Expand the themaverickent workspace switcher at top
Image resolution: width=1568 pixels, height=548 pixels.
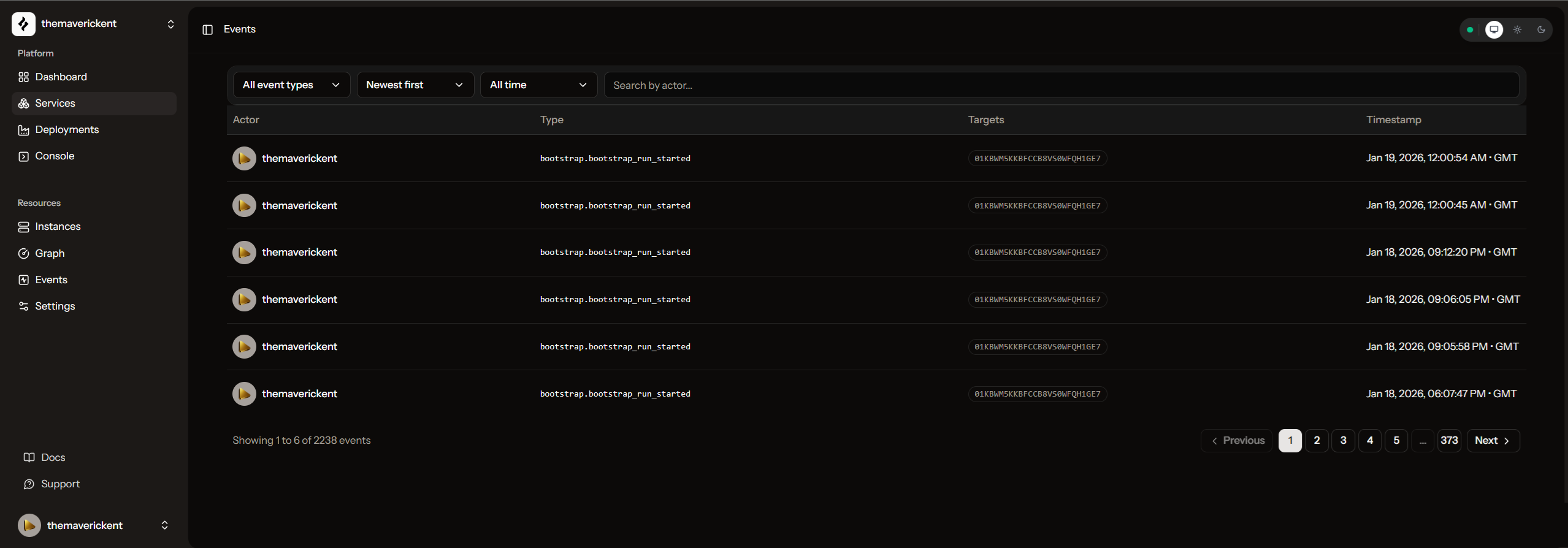coord(170,24)
